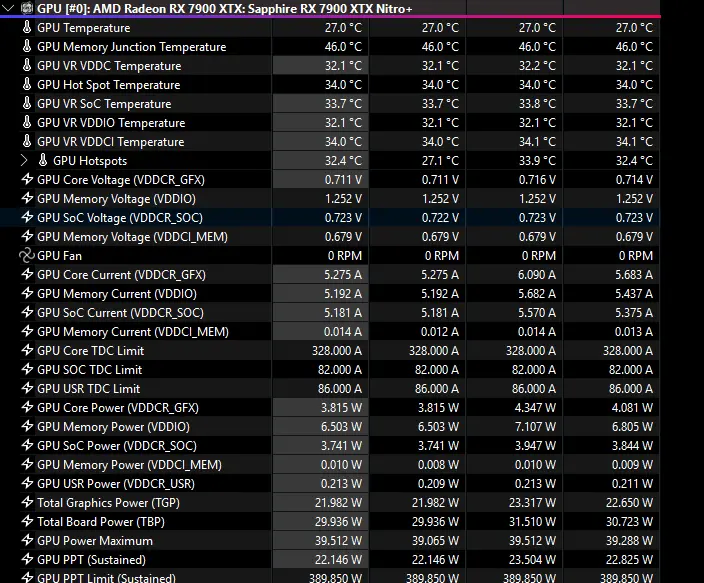
Task: Click the GPU [#0] AMD Radeon RX 7900 XTX header
Action: [x=224, y=9]
